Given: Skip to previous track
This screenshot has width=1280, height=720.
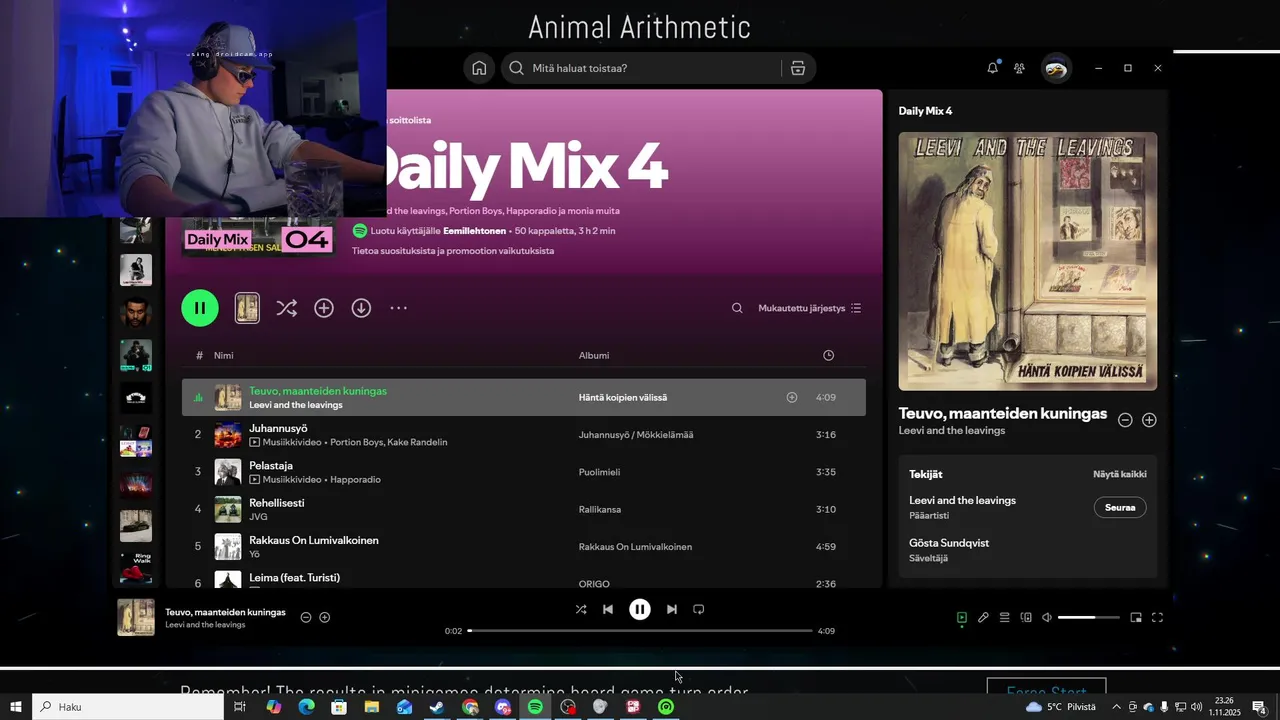Looking at the screenshot, I should coord(608,609).
